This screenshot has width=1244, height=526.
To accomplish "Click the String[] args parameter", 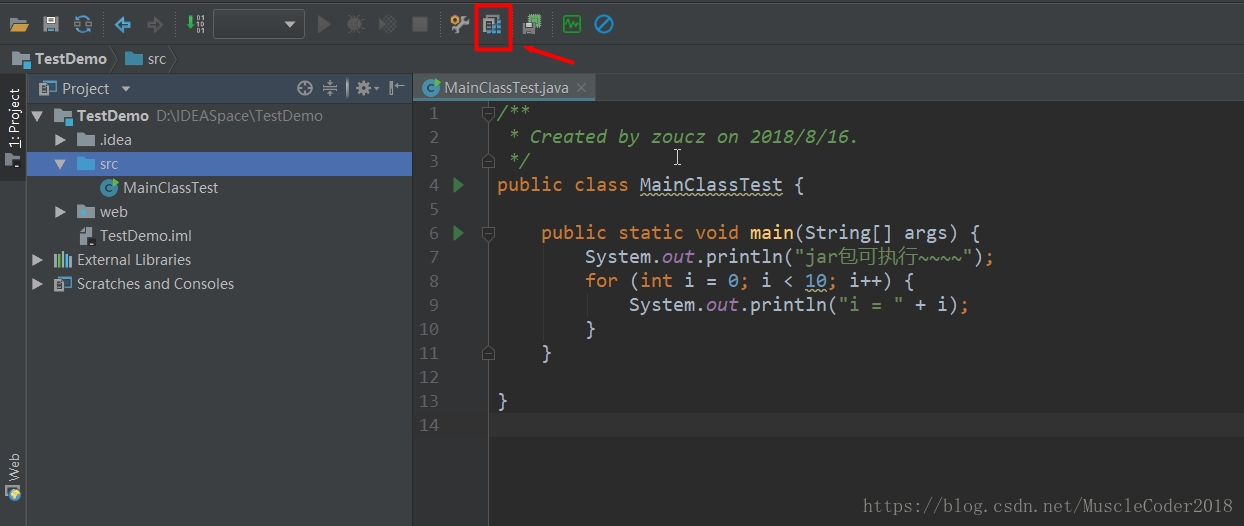I will click(876, 233).
